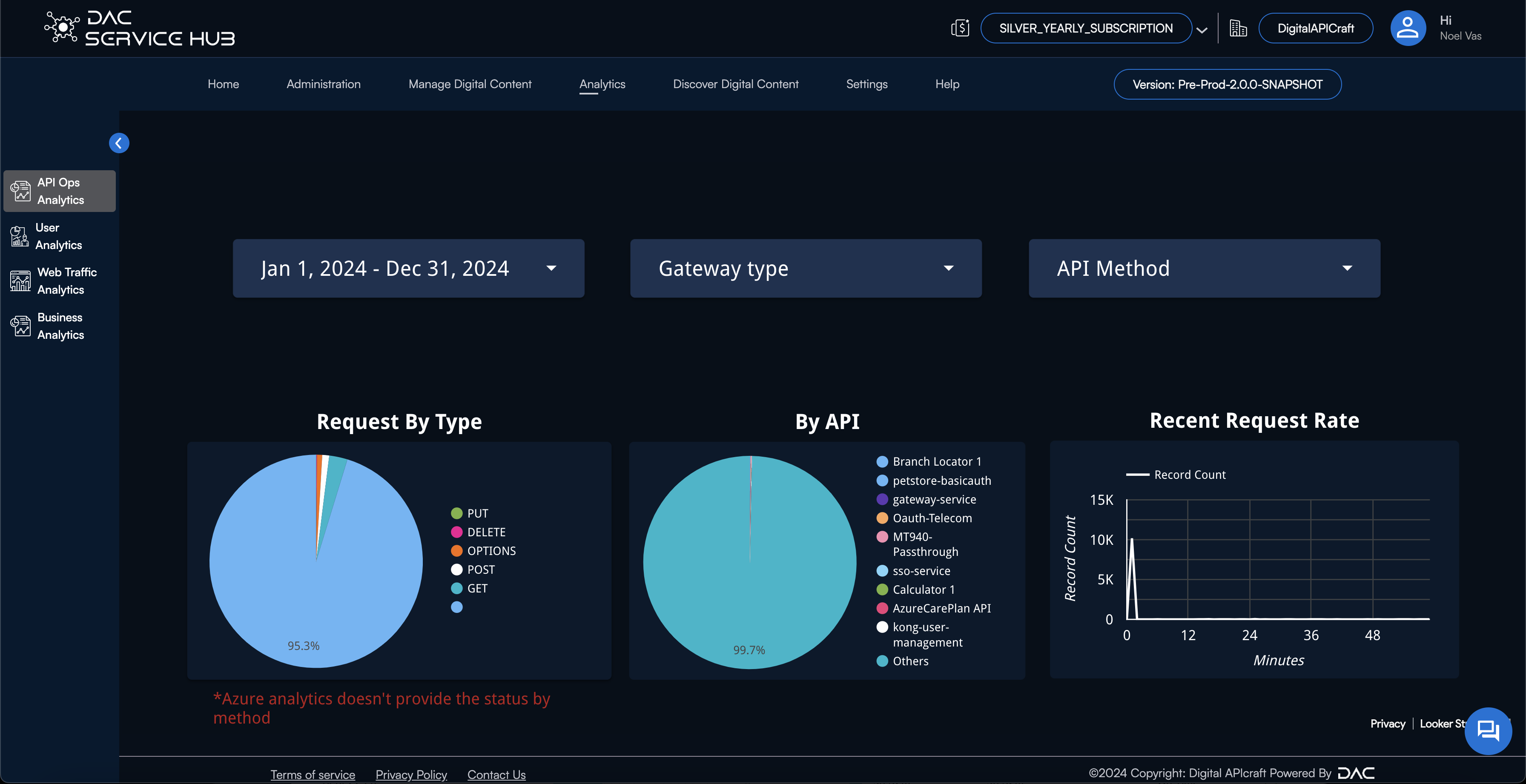Screen dimensions: 1526x784
Task: Click the Version Pre-Prod-2.0.0-SNAPSHOT badge
Action: pyautogui.click(x=1228, y=84)
